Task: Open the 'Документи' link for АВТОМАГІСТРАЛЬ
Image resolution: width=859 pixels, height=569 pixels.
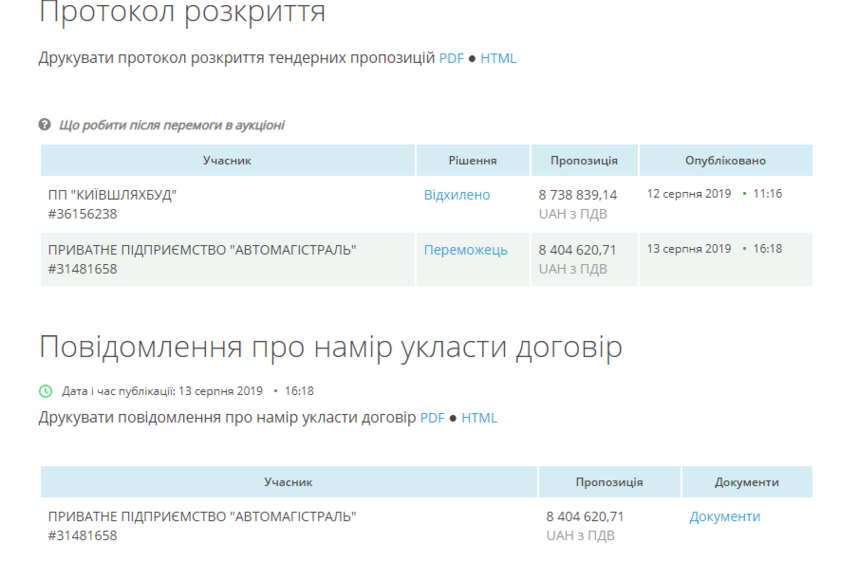Action: coord(724,517)
